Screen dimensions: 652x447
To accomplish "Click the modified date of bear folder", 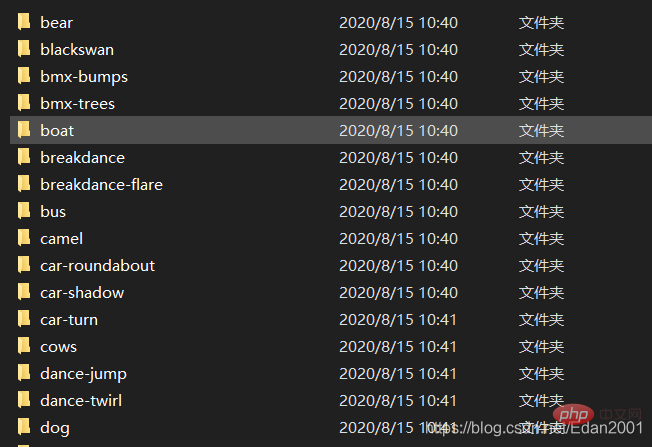I will click(x=398, y=22).
